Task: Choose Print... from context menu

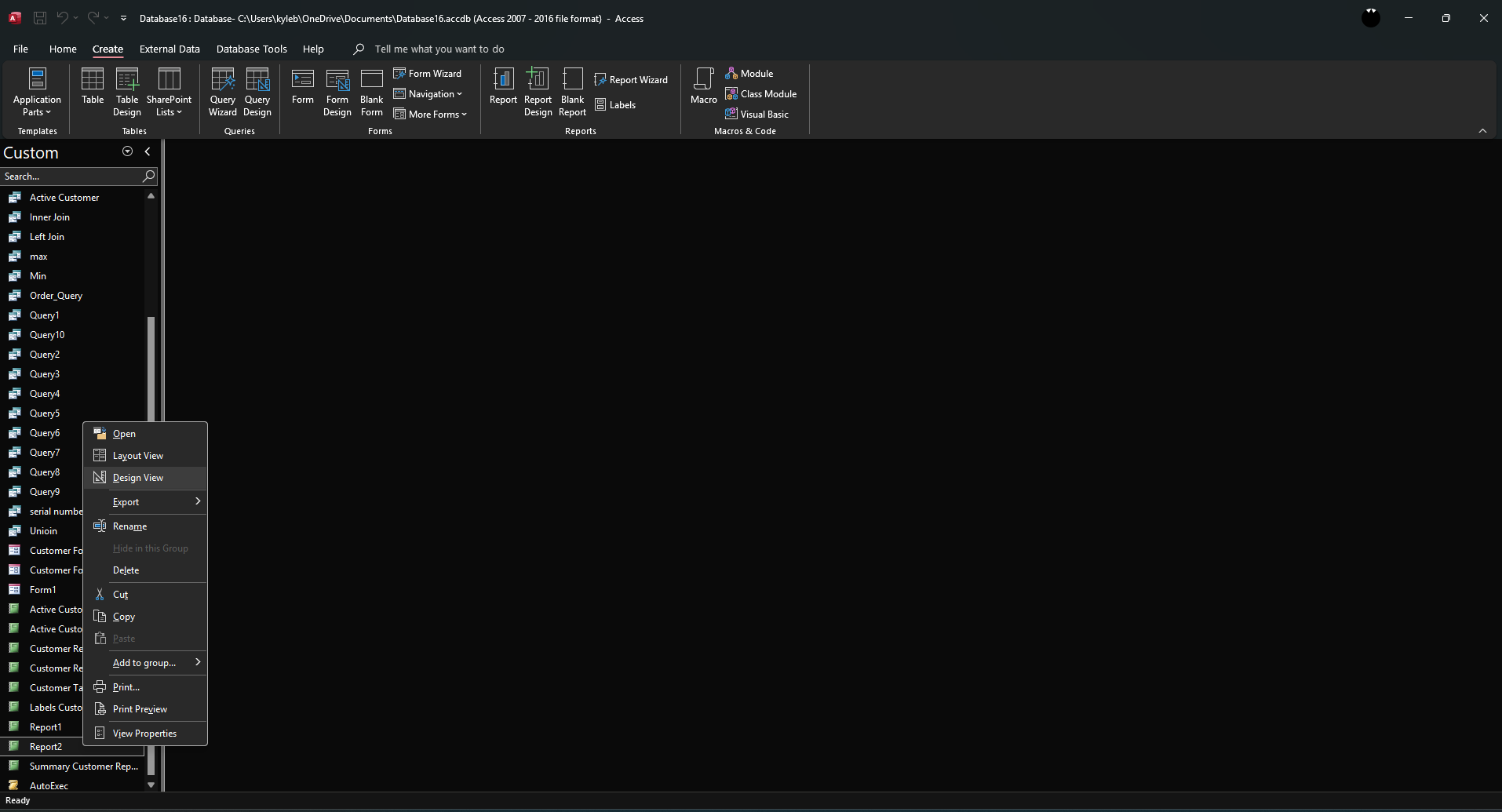Action: pos(145,687)
